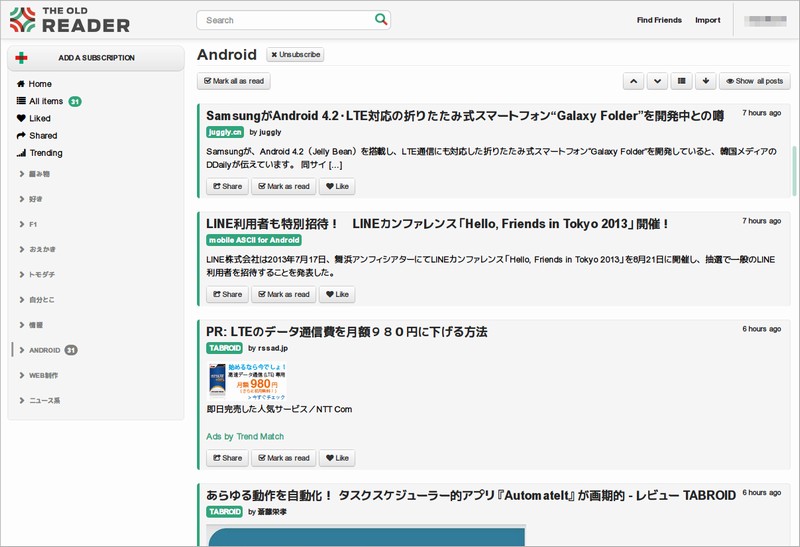Mark the Samsung Galaxy Folder post as read
The height and width of the screenshot is (547, 800).
pyautogui.click(x=284, y=186)
